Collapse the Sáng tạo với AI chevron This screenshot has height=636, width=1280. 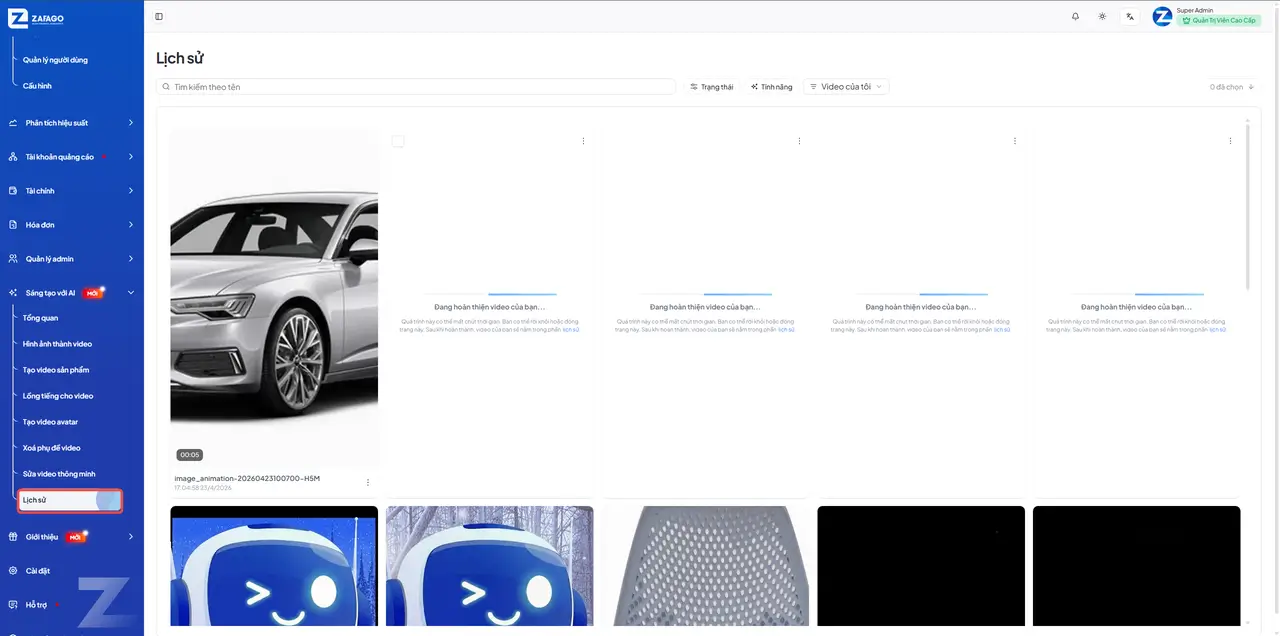click(131, 293)
